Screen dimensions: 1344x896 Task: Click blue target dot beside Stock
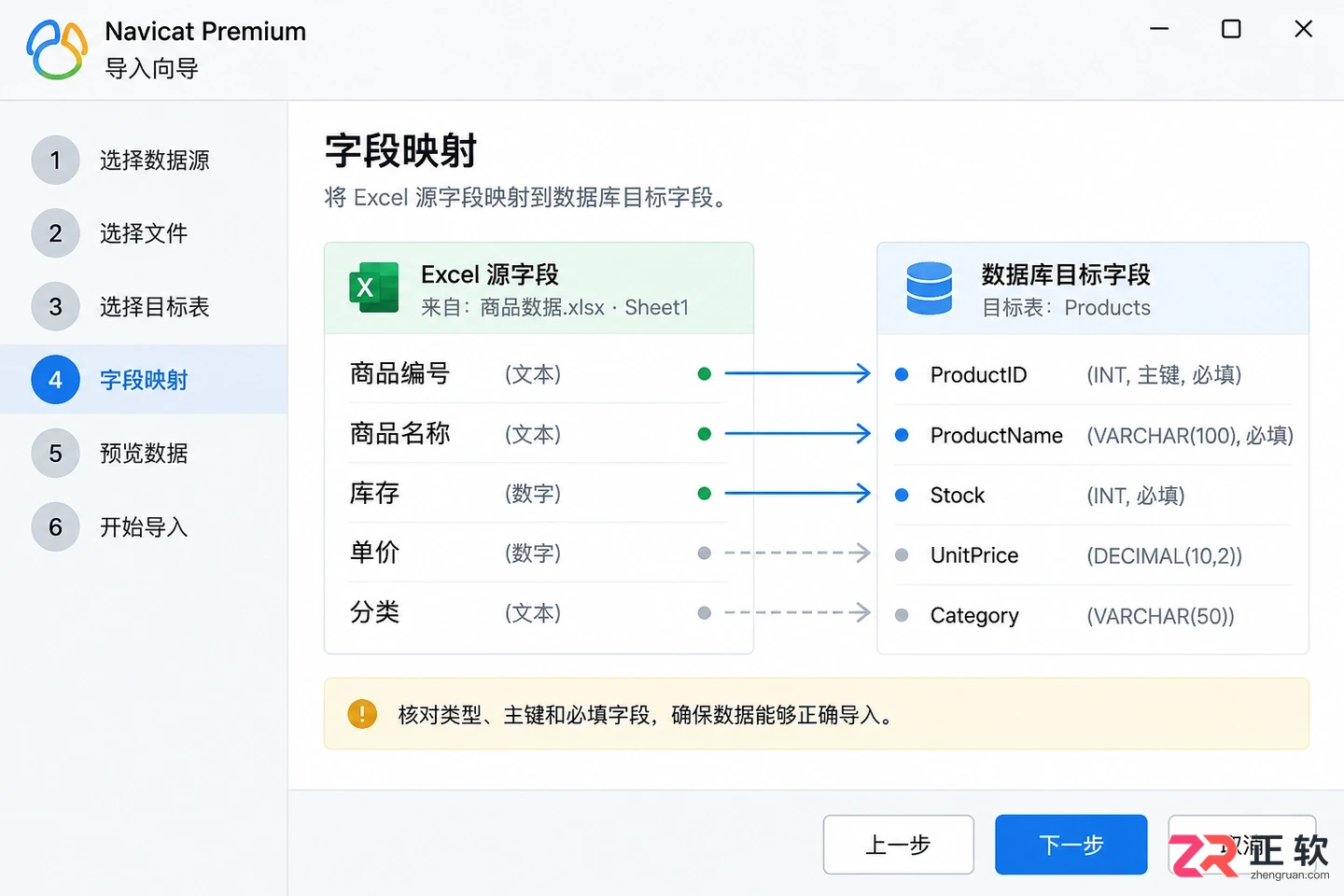pyautogui.click(x=902, y=495)
